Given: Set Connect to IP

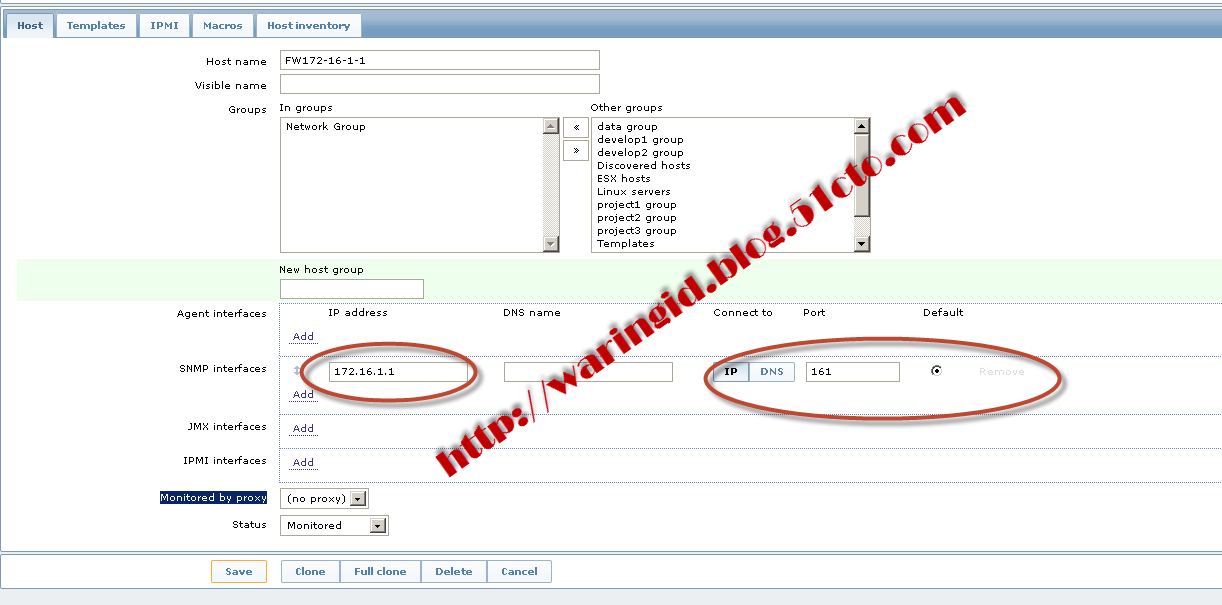Looking at the screenshot, I should click(731, 372).
